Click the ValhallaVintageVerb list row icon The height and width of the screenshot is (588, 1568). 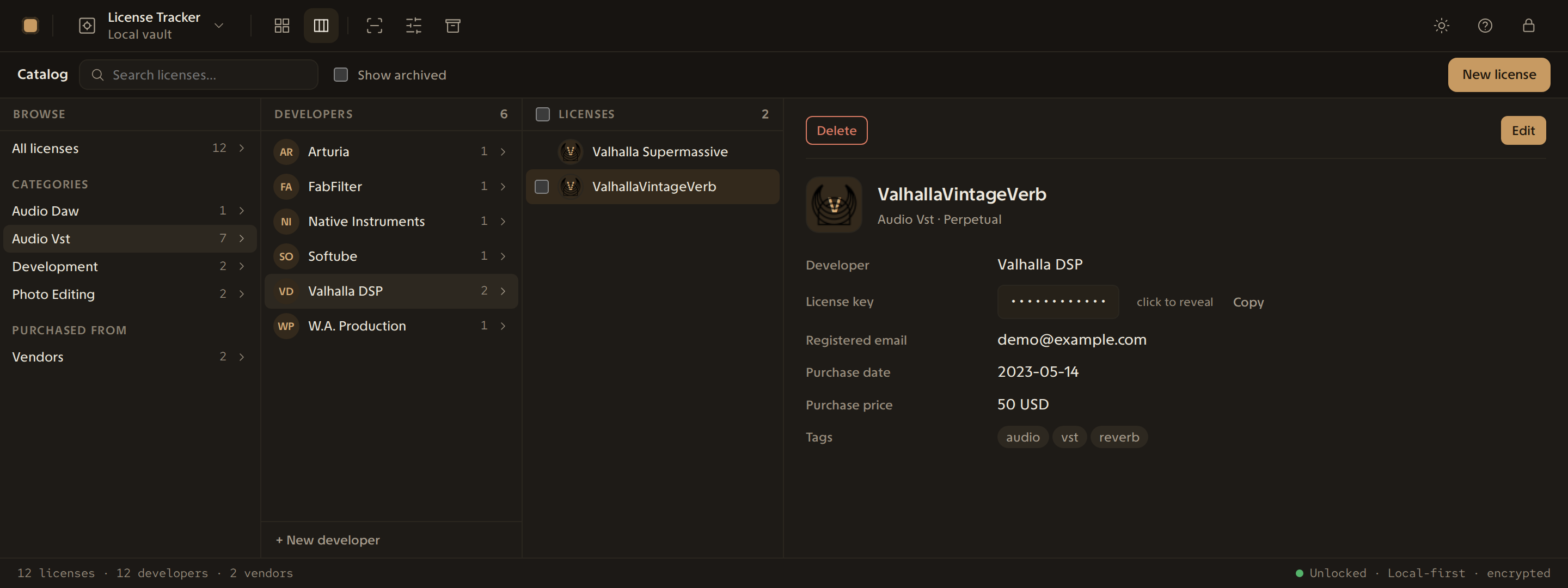[571, 186]
